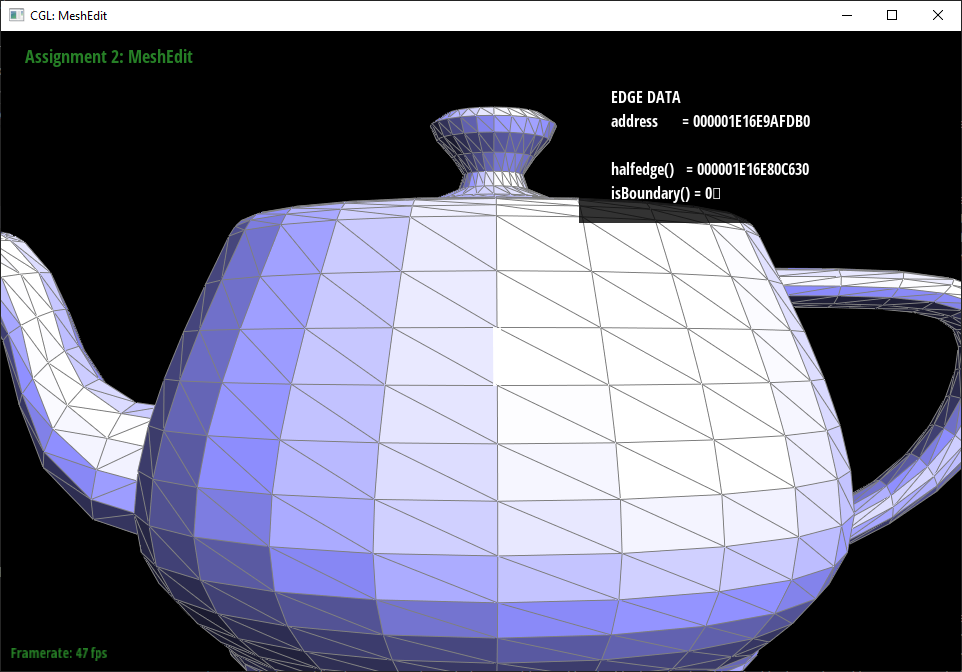Close the CGL: MeshEdit window
The width and height of the screenshot is (962, 672).
tap(938, 15)
